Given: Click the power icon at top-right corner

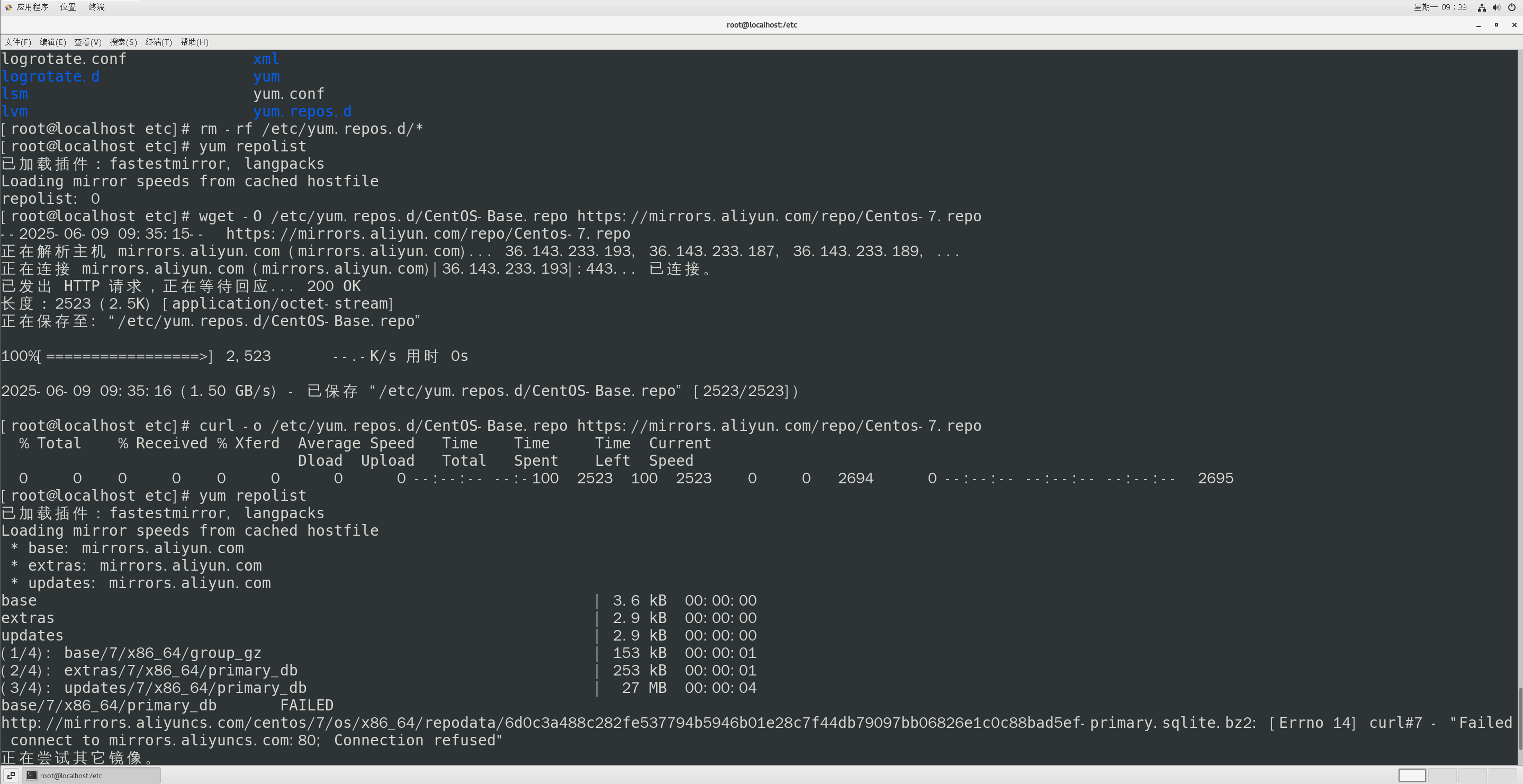Looking at the screenshot, I should click(1512, 8).
